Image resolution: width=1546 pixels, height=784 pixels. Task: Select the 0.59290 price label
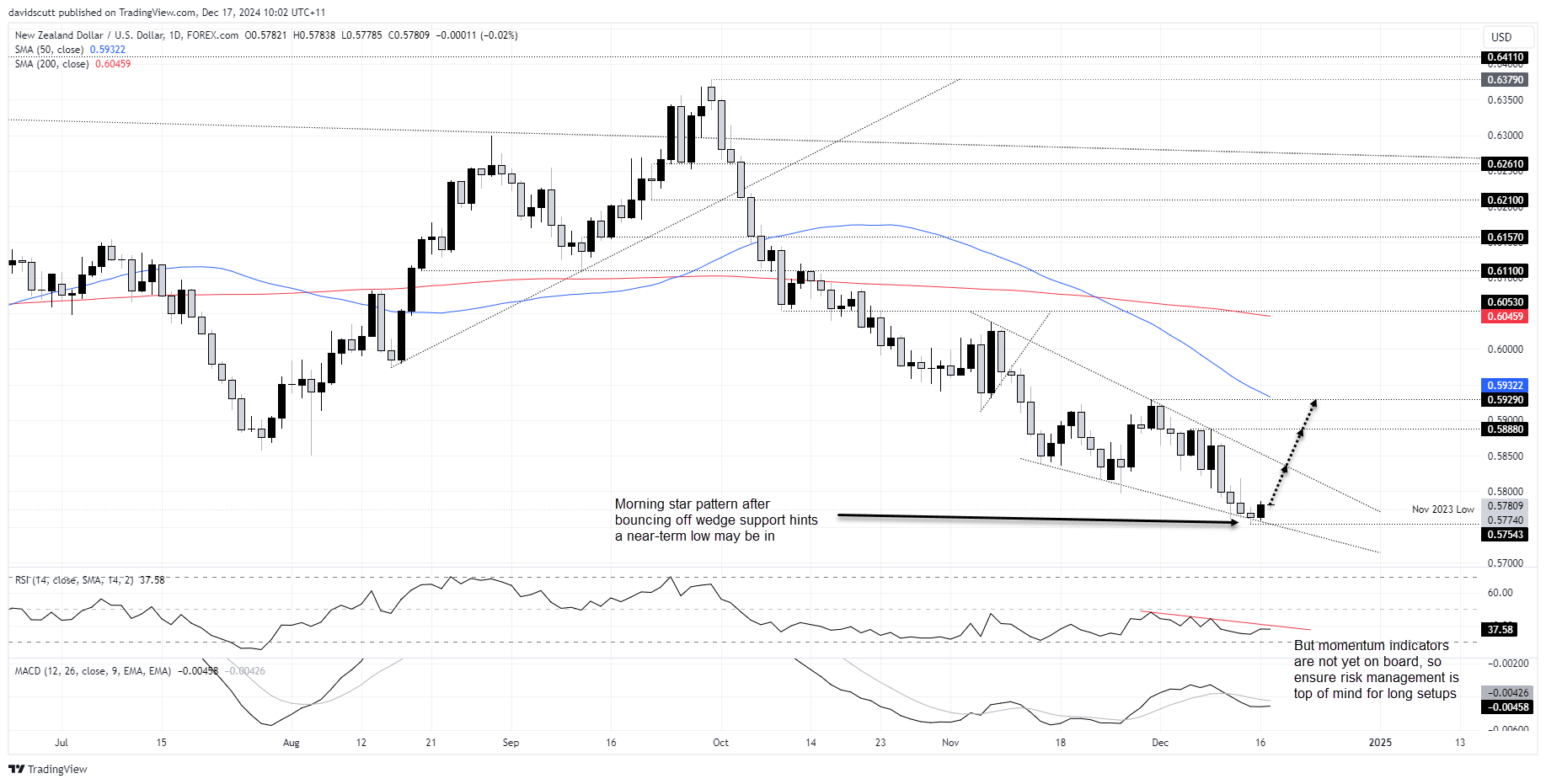coord(1505,400)
